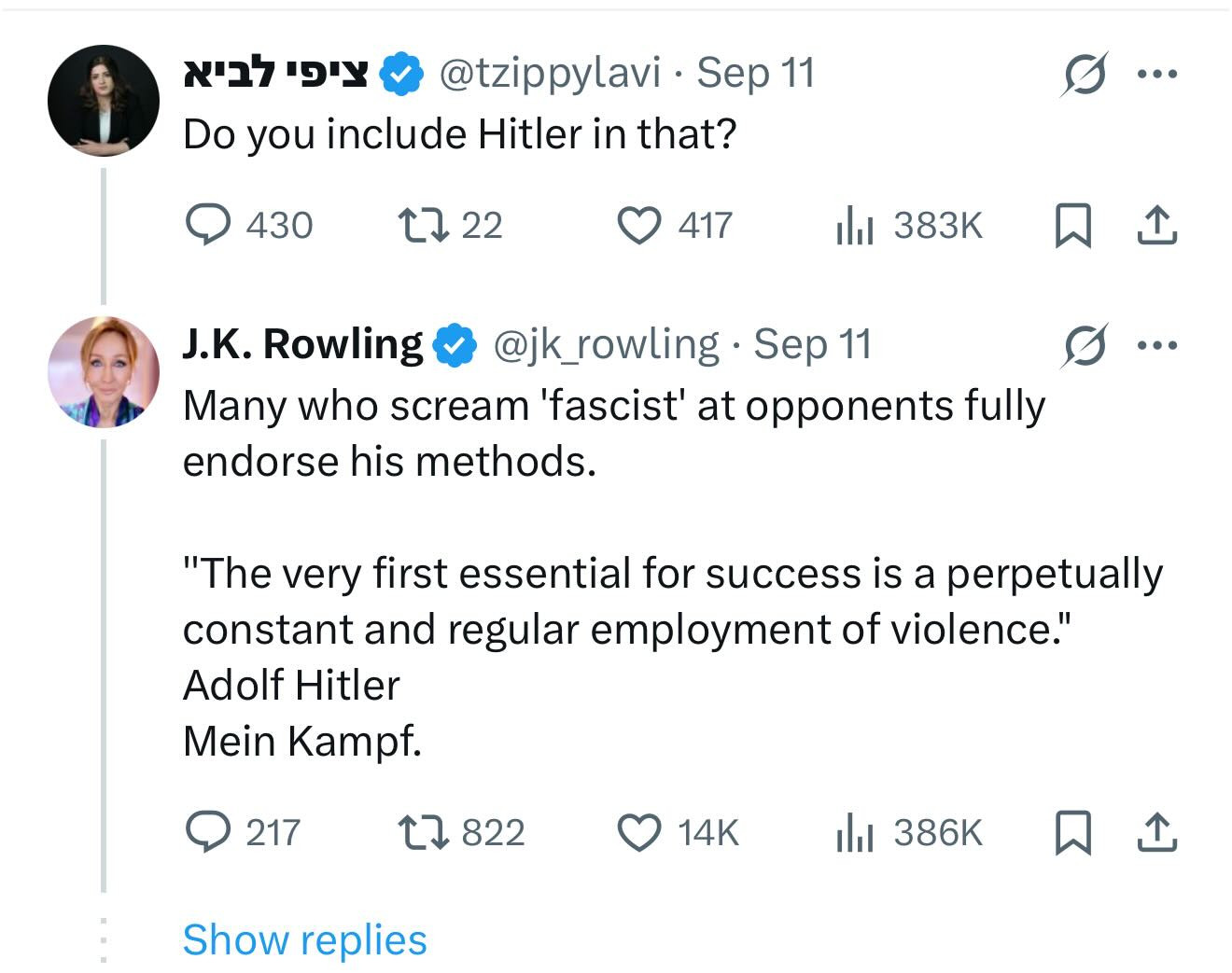Click J.K. Rowling's profile picture
This screenshot has width=1232, height=973.
pos(104,371)
